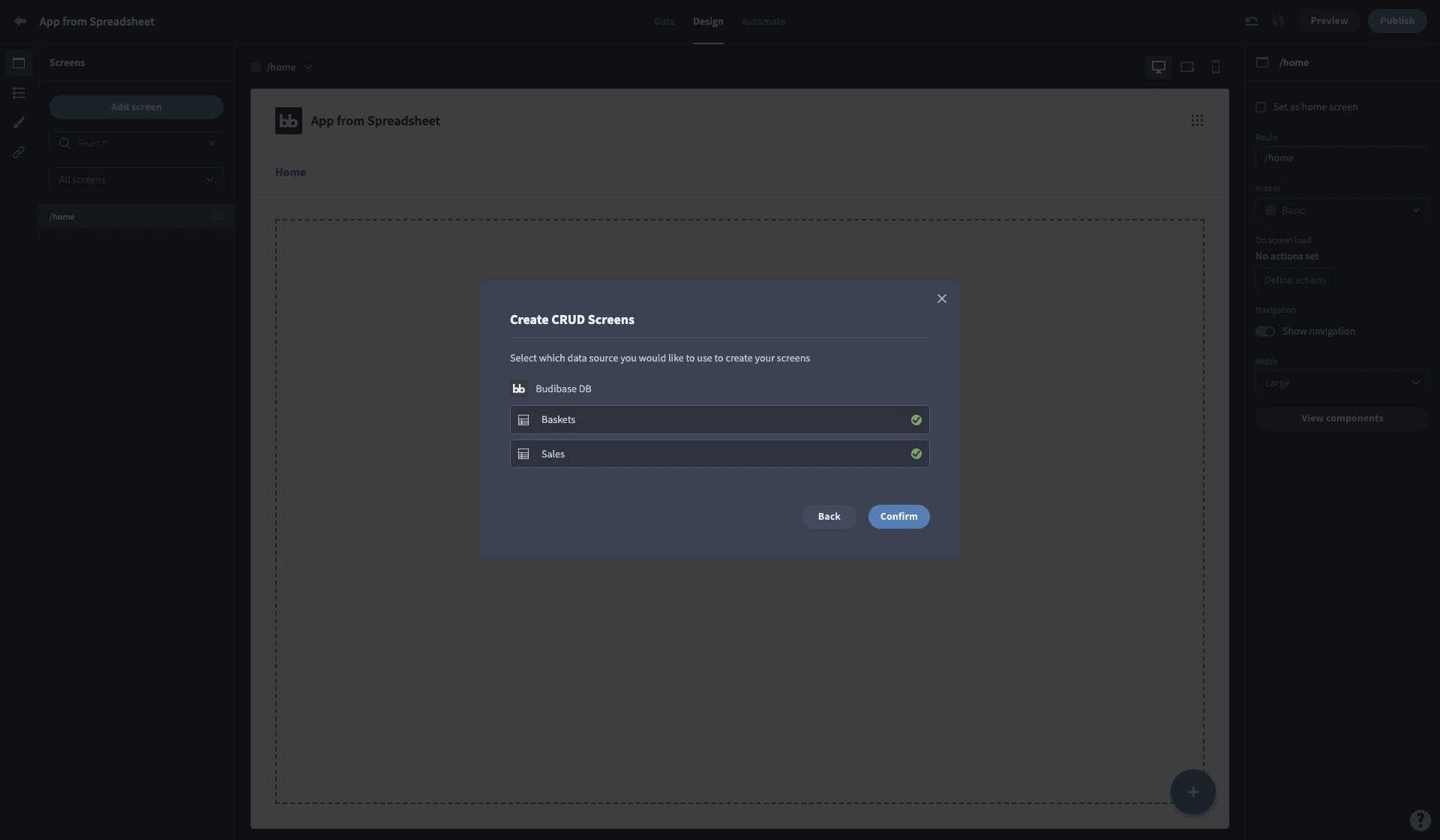Screen dimensions: 1440x840
Task: Select the /home screen in list
Action: click(136, 217)
